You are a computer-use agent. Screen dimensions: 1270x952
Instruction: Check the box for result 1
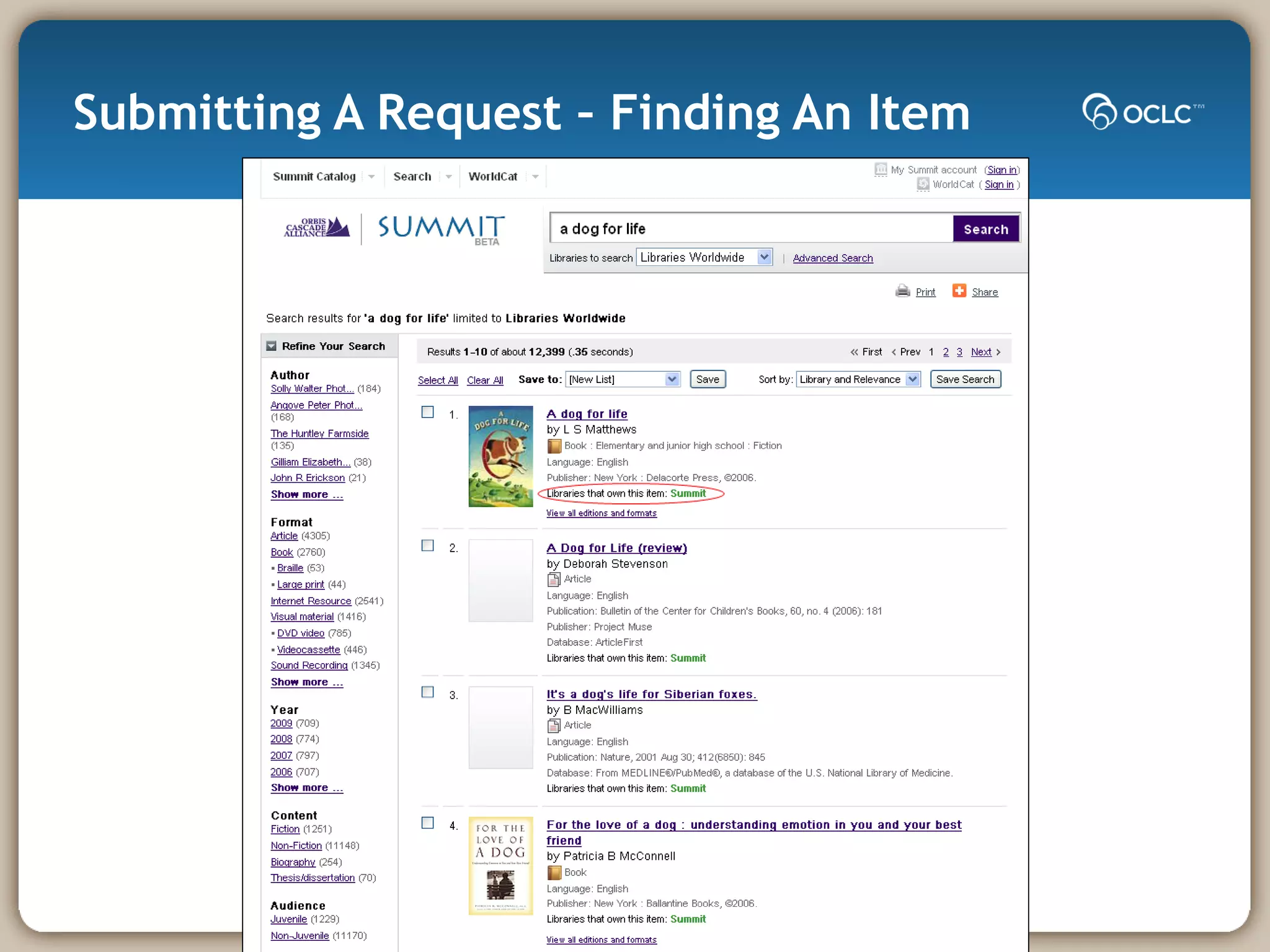pos(428,412)
